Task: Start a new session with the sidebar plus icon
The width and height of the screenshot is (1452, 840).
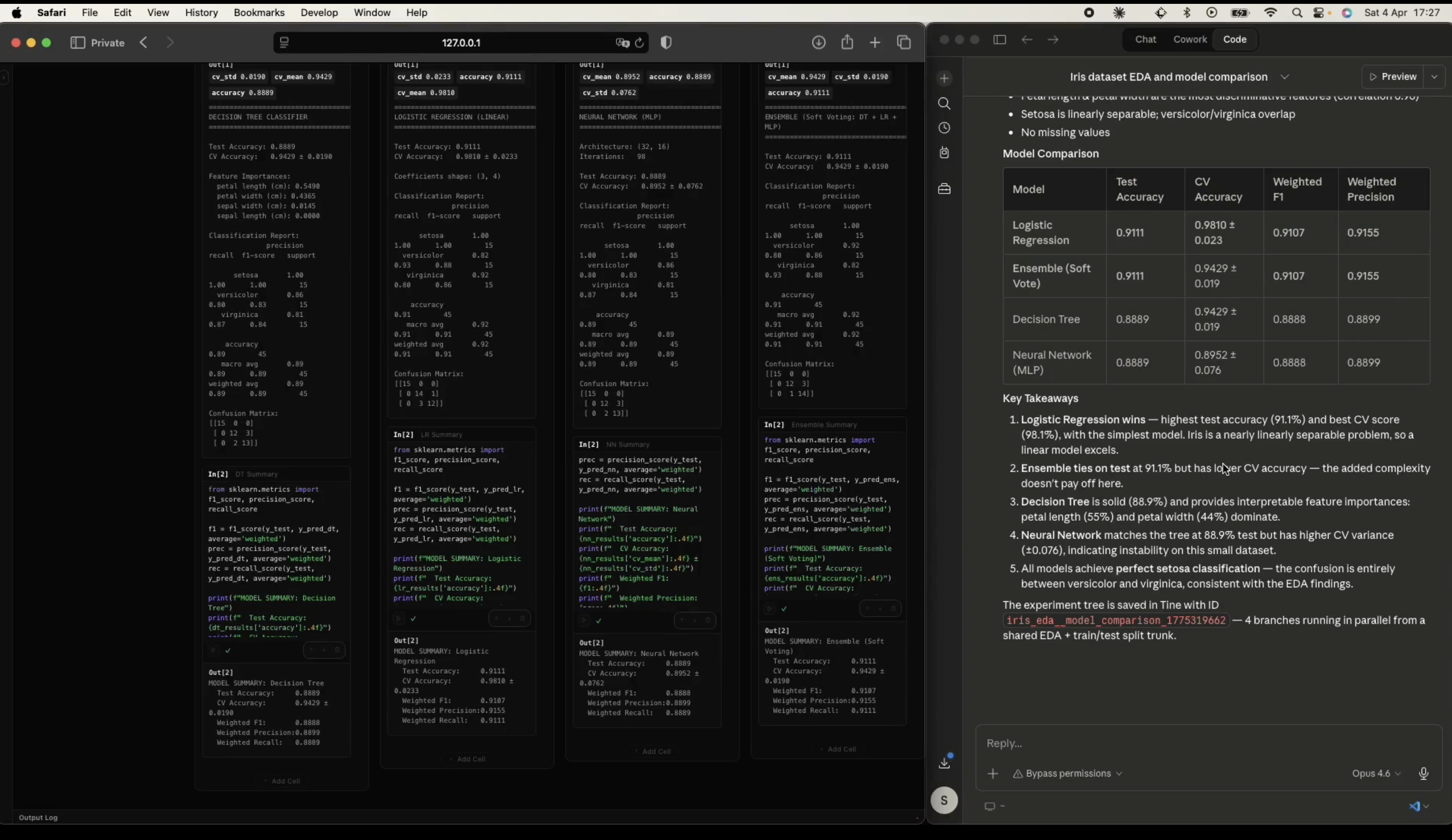Action: tap(944, 78)
